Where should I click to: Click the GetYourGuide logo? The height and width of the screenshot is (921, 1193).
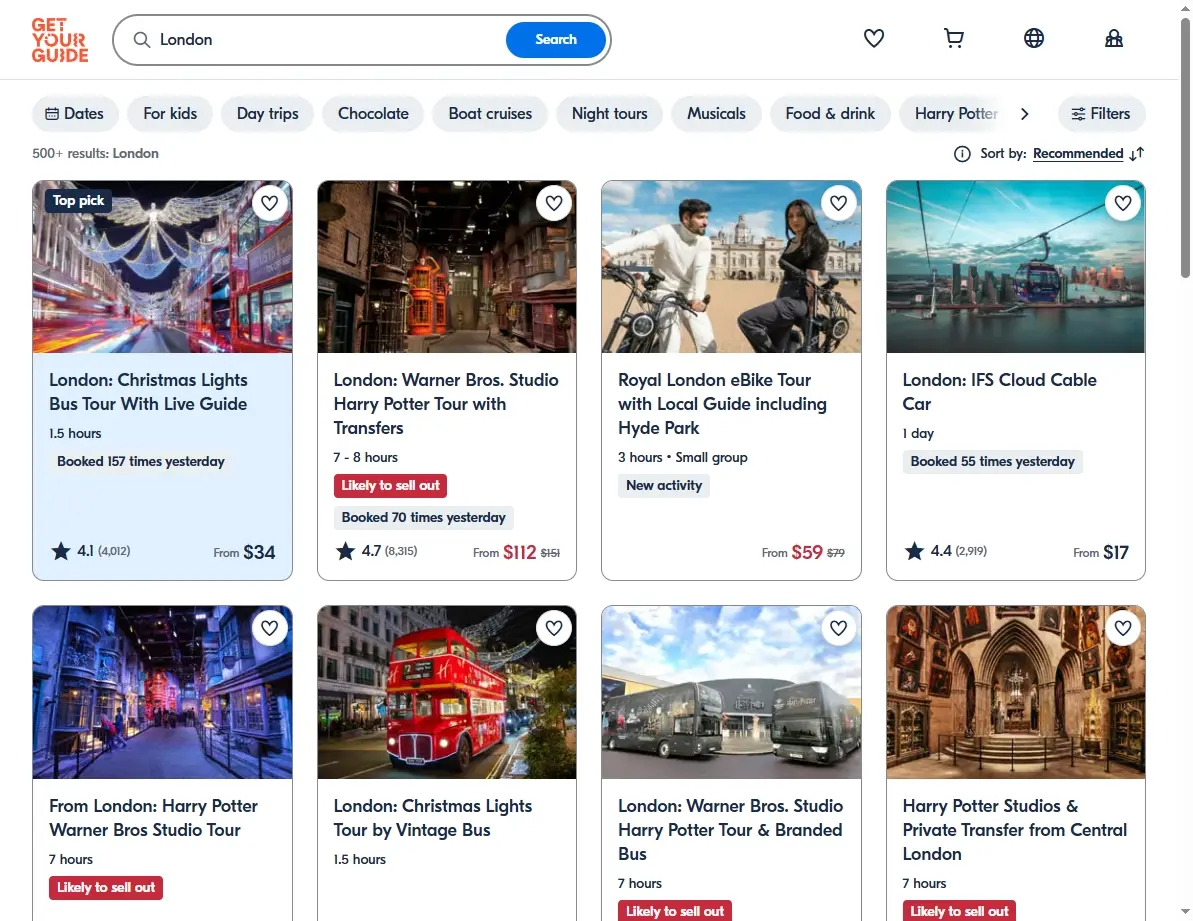point(60,40)
